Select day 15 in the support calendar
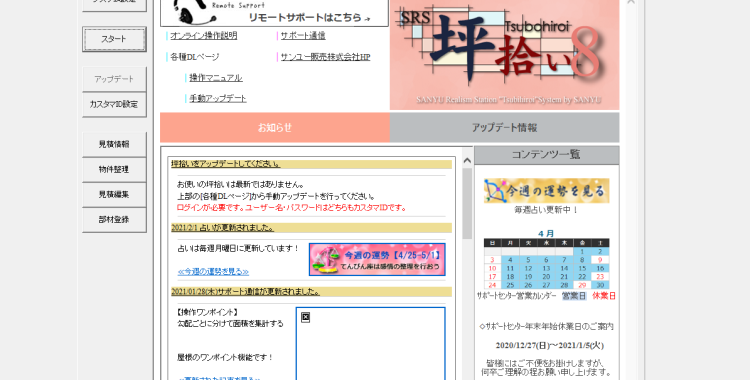 pos(582,268)
